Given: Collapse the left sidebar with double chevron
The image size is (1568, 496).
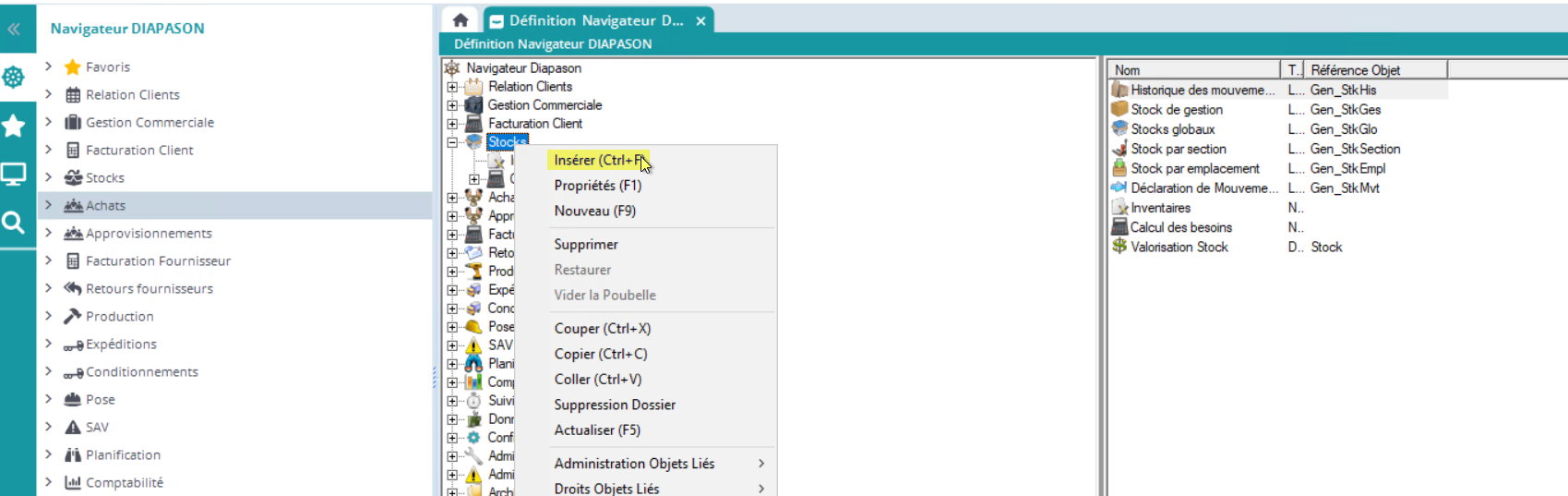Looking at the screenshot, I should pos(14,29).
